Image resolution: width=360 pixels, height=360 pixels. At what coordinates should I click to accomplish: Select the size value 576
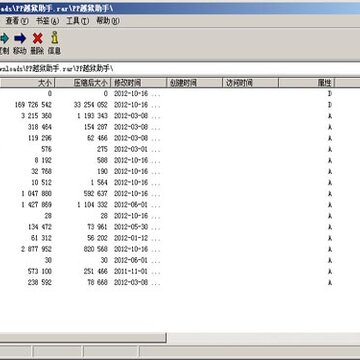(46, 149)
